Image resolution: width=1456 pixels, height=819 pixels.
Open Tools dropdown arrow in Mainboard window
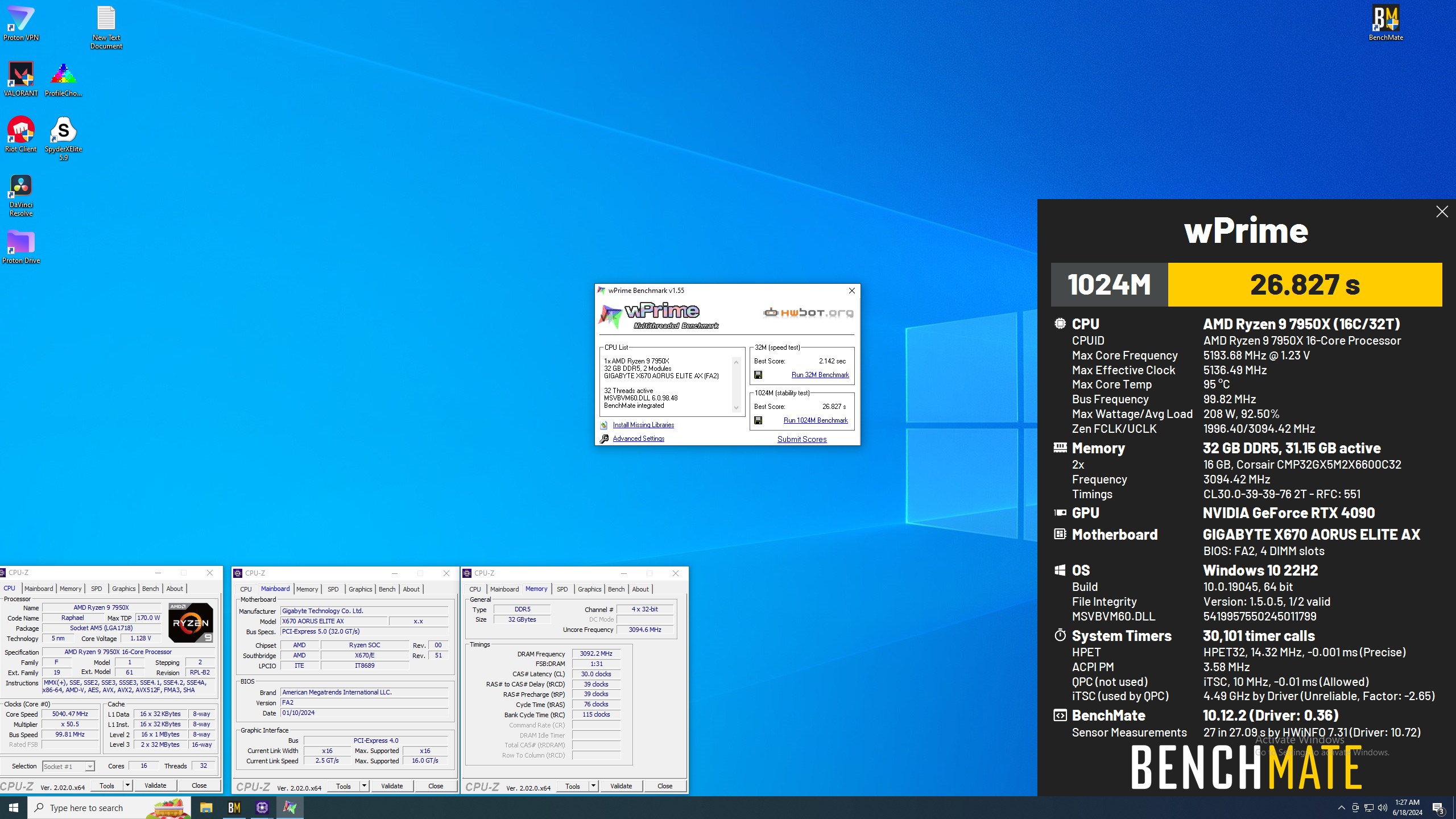(x=364, y=786)
